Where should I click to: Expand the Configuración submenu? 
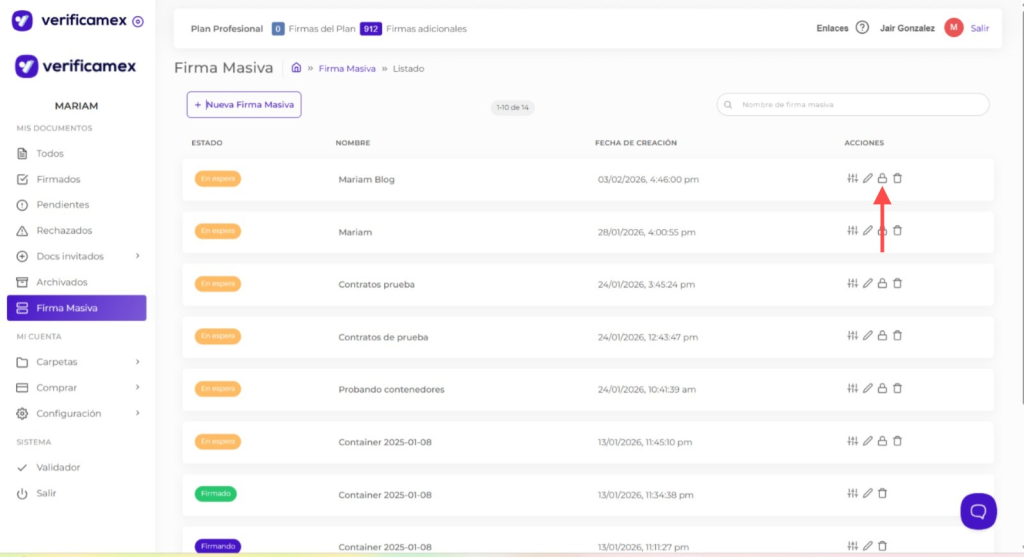click(x=137, y=413)
